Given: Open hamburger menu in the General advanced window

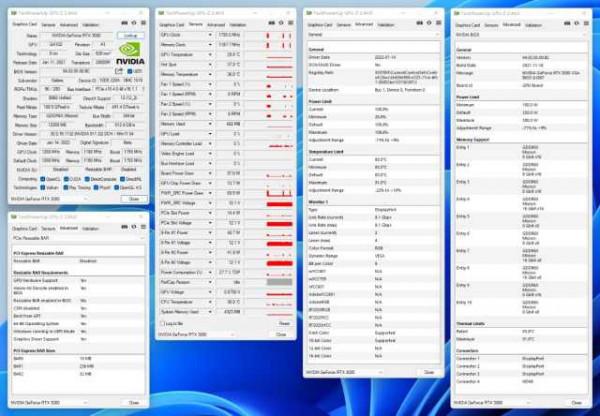Looking at the screenshot, I should tap(439, 23).
